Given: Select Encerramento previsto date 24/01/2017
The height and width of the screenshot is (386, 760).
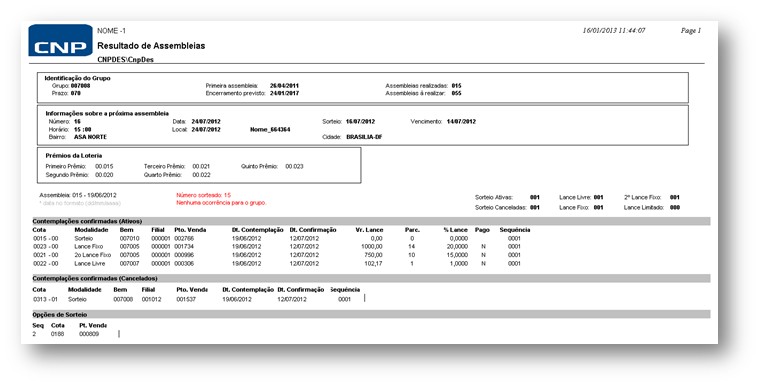Looking at the screenshot, I should tap(285, 93).
